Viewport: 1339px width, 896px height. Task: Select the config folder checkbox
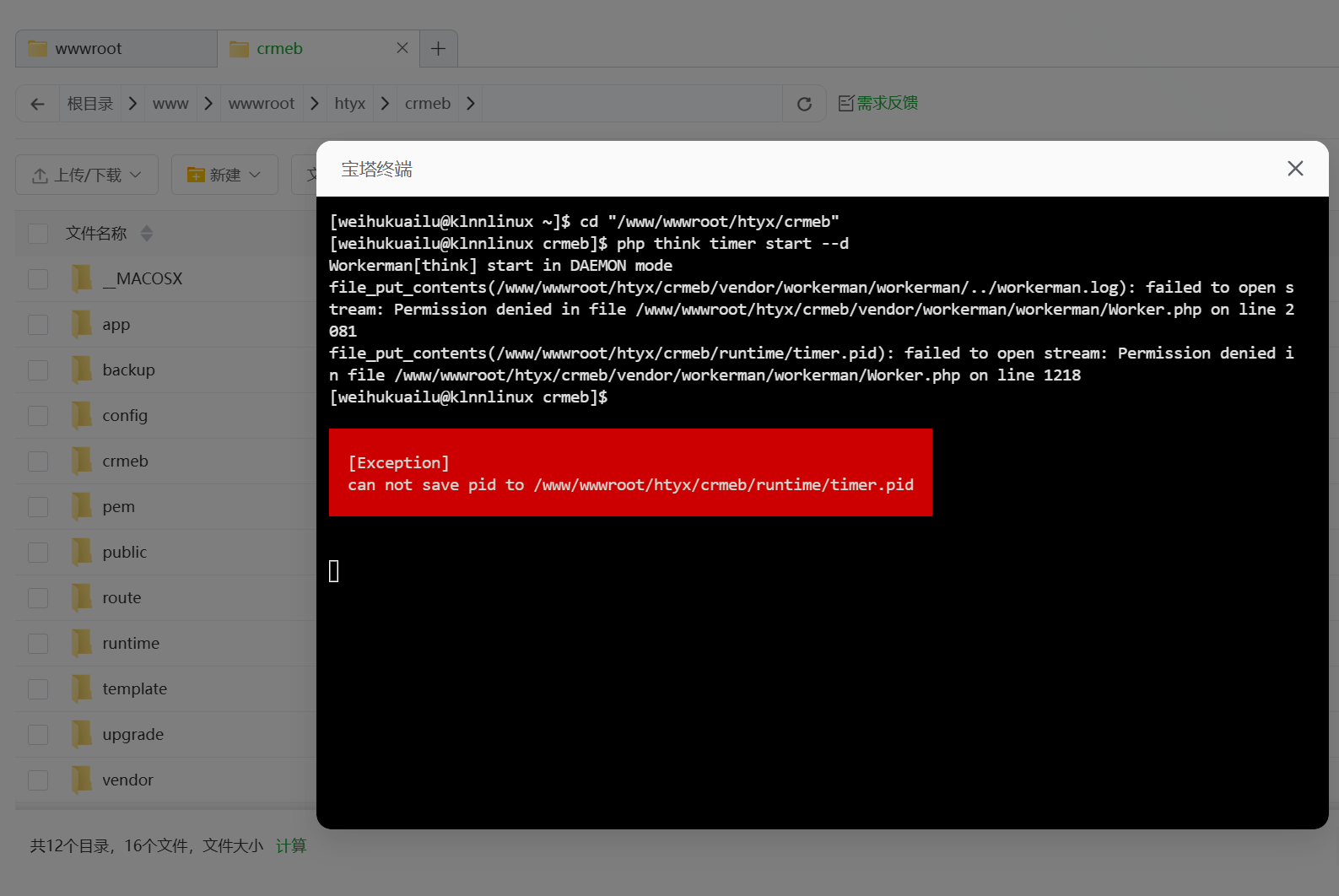(38, 416)
